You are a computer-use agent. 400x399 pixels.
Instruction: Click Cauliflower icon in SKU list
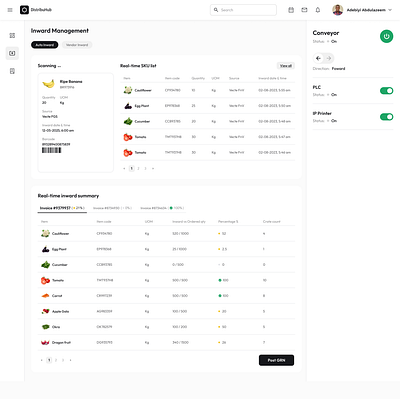(x=128, y=90)
